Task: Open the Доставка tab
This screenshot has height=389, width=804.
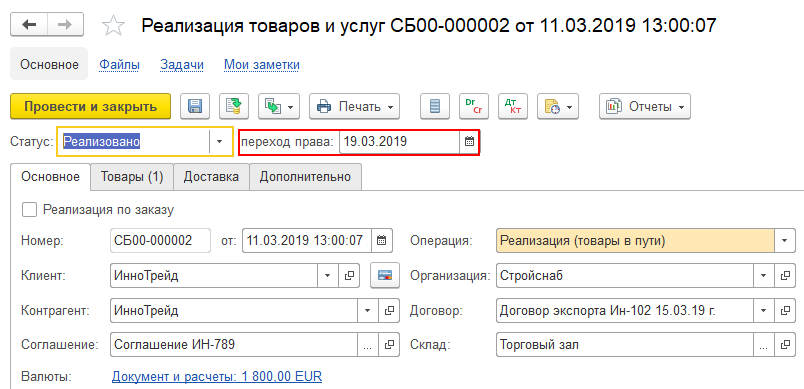Action: pos(211,177)
